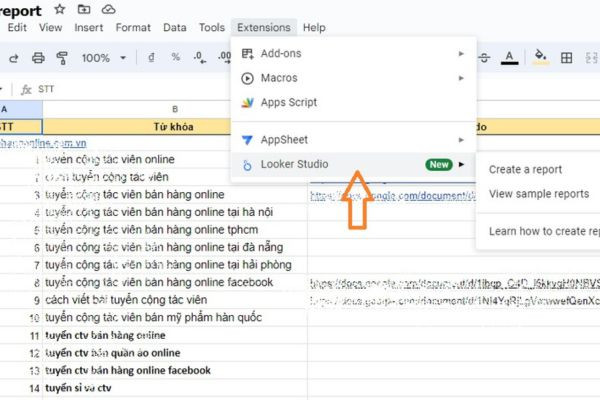Screen dimensions: 600x400
Task: Expand the Macros submenu arrow
Action: (461, 78)
